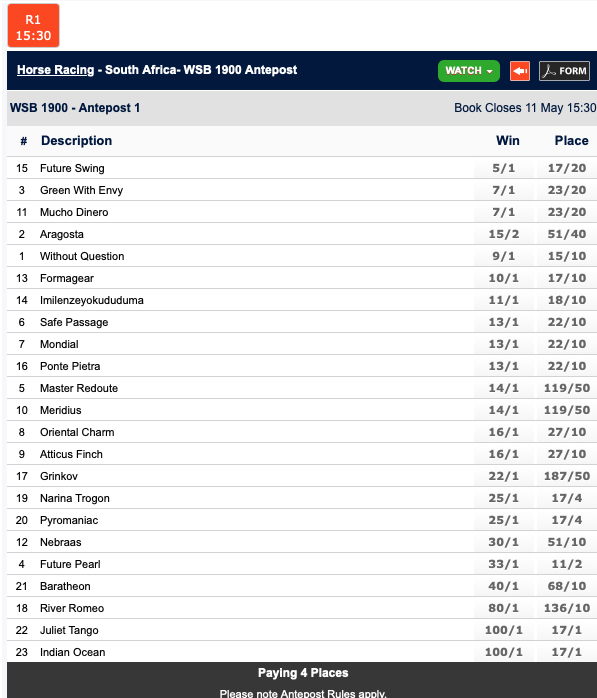Select the R1 15:30 race tab
597x698 pixels.
tap(33, 26)
